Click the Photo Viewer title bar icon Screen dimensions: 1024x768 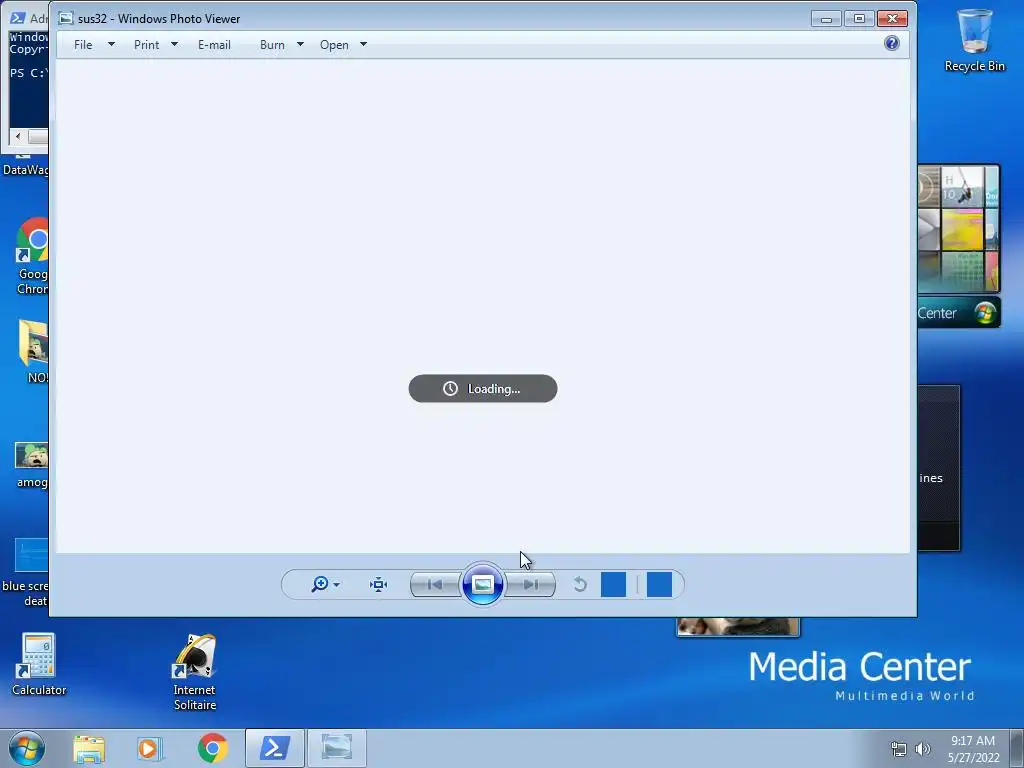click(x=66, y=18)
